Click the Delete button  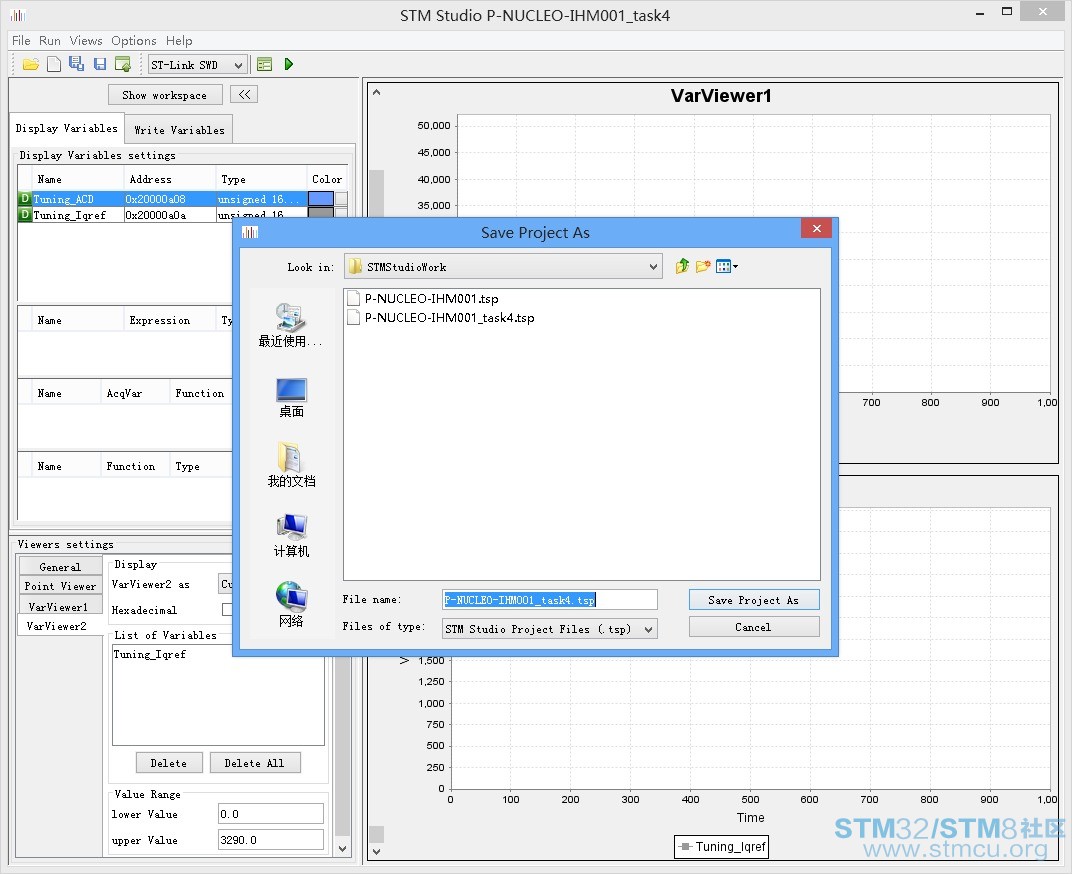click(x=169, y=763)
